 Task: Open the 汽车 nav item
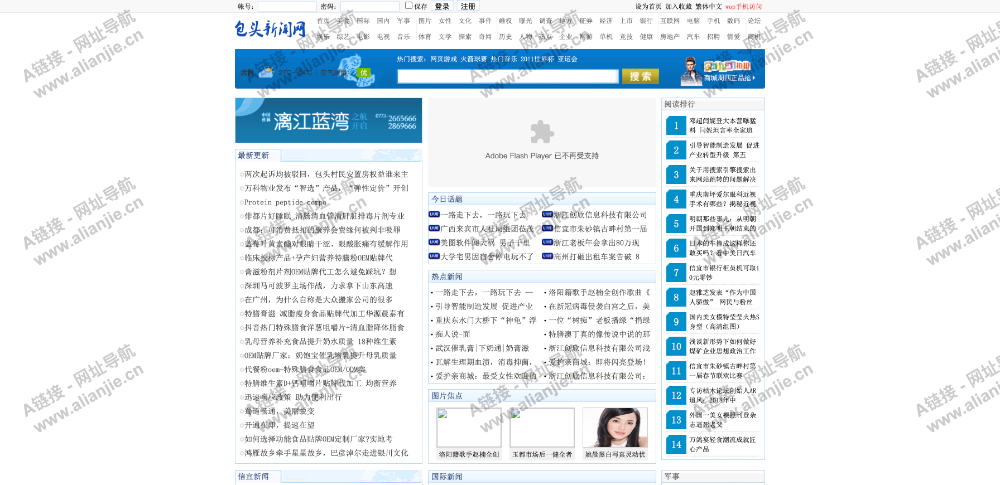tap(693, 37)
